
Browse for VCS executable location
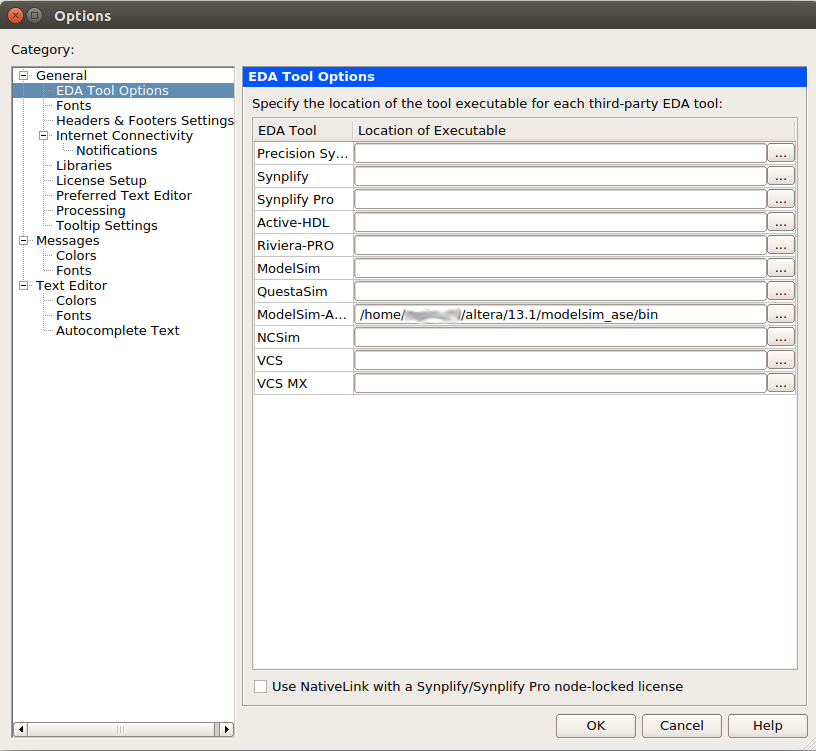coord(781,360)
